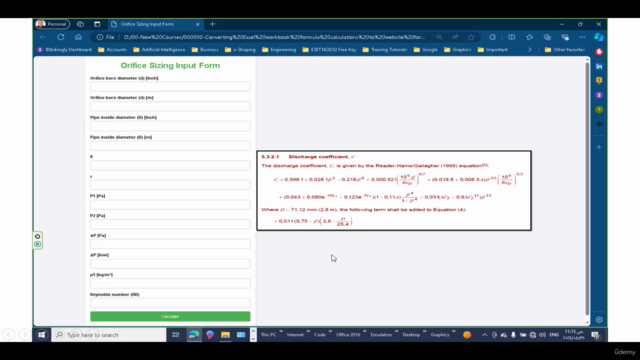The height and width of the screenshot is (360, 640).
Task: Open the settings and more ellipsis menu
Action: 582,37
